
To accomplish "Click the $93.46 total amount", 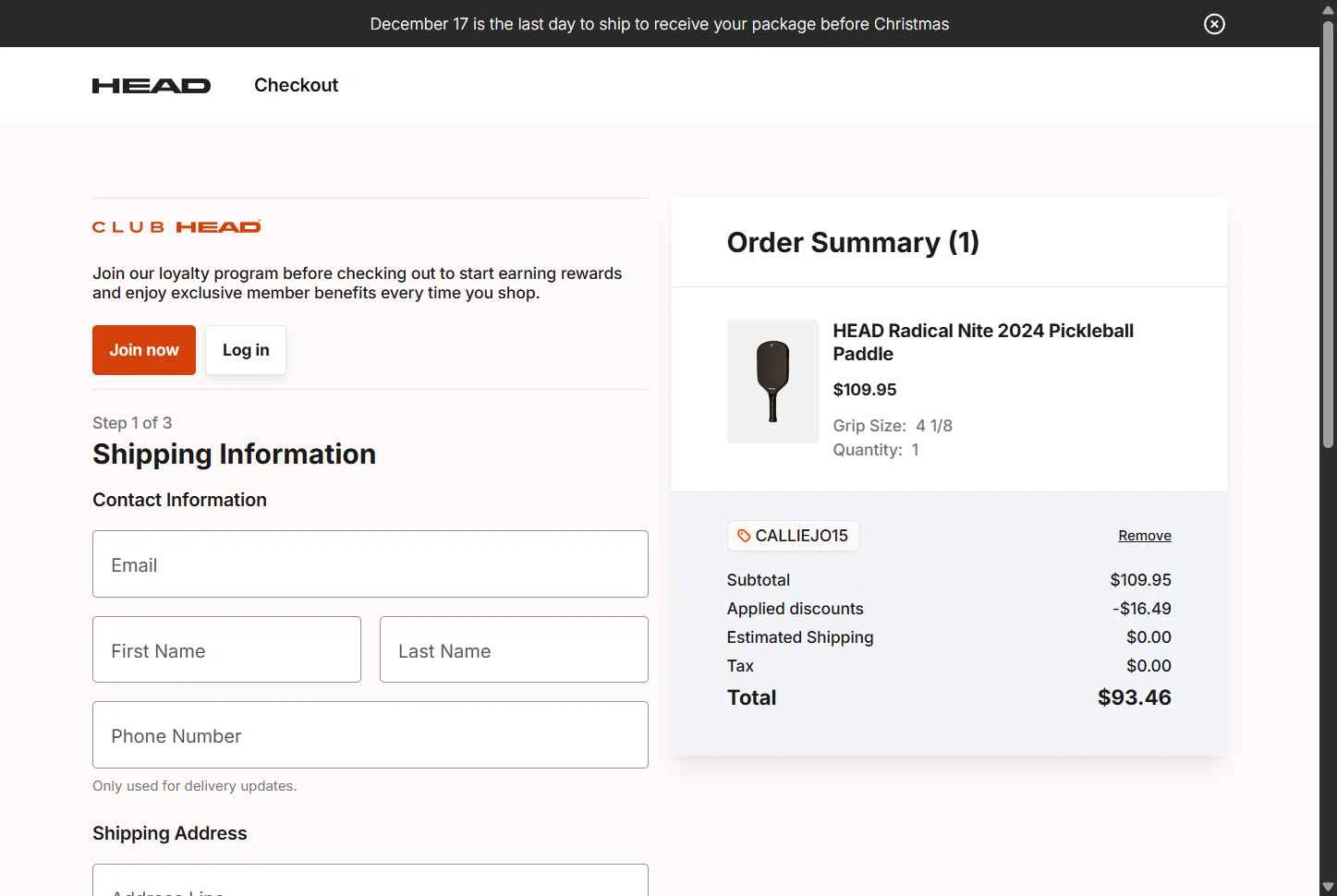I will click(1134, 697).
